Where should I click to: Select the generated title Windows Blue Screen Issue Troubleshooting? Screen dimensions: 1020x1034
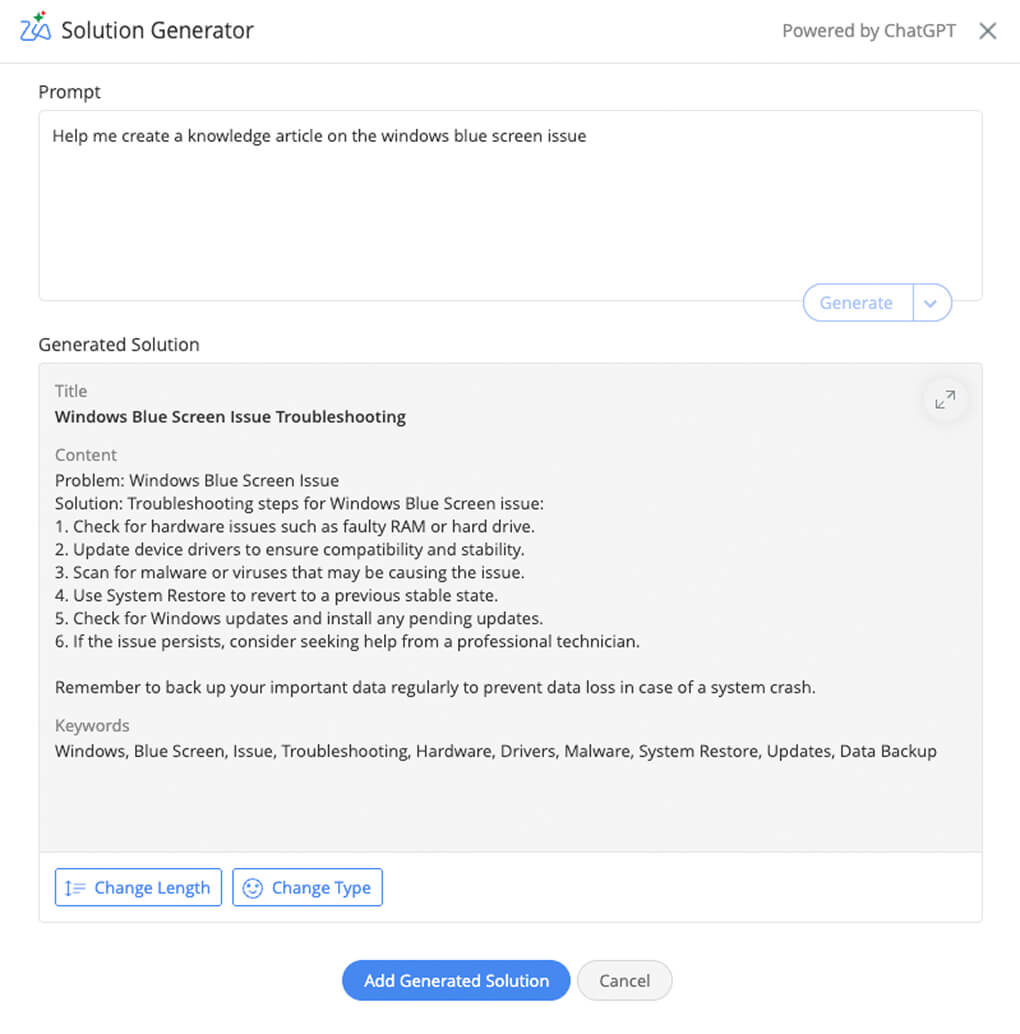tap(229, 417)
